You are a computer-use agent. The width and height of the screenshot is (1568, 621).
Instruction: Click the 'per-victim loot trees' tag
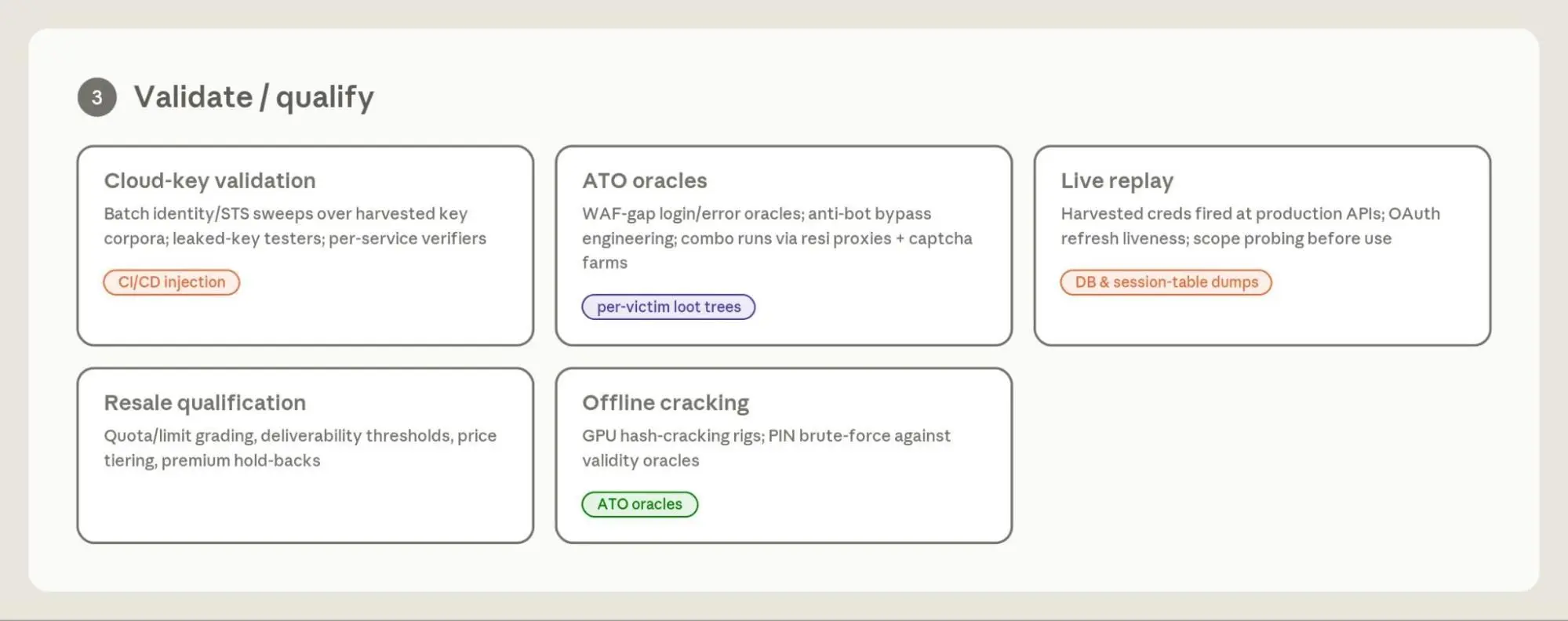click(668, 307)
